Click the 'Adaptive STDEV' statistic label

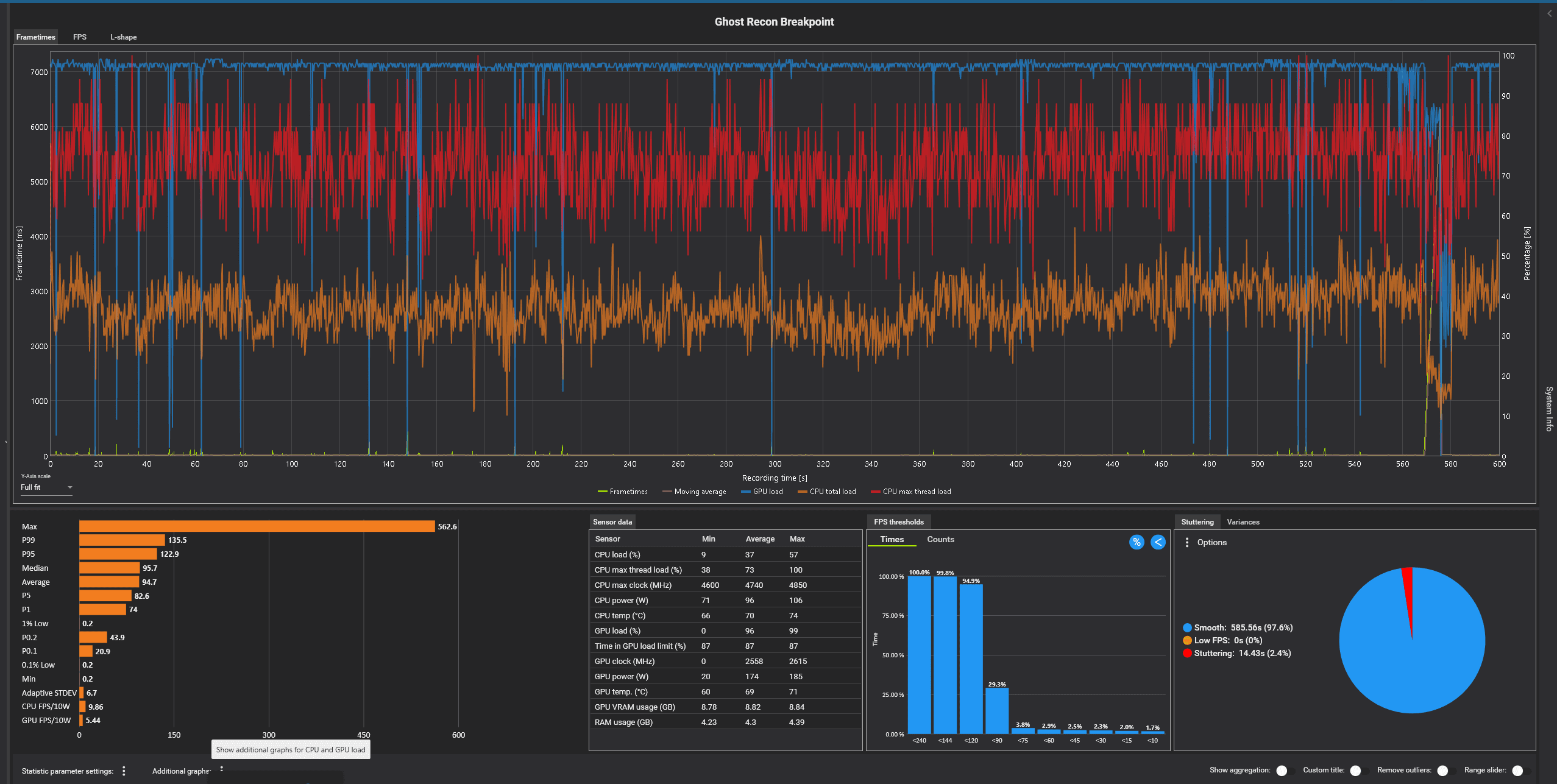[49, 693]
